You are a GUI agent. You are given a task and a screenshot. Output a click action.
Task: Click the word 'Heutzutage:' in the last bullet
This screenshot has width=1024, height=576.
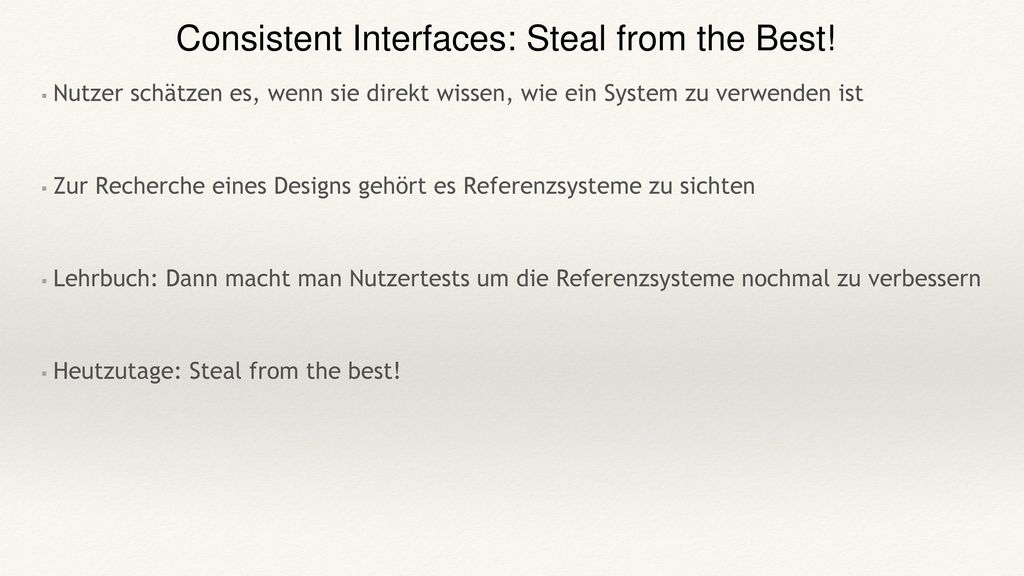[x=117, y=371]
